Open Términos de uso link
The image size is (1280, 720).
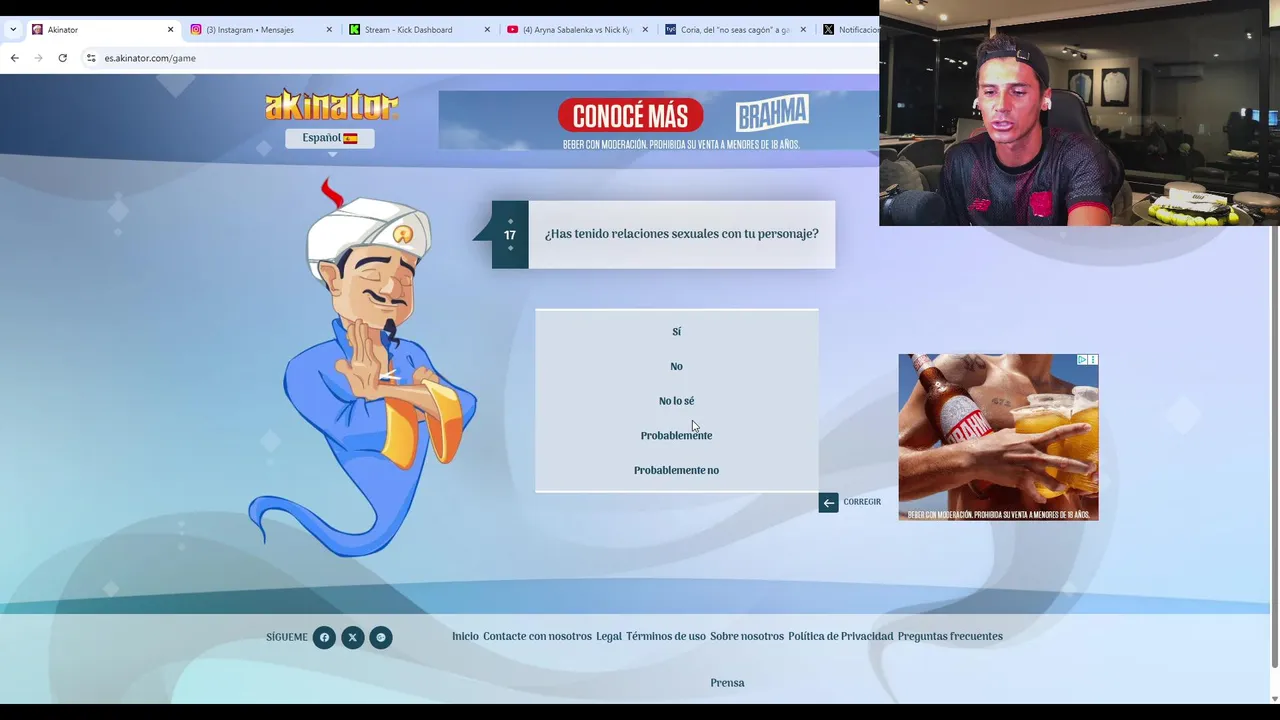click(666, 636)
